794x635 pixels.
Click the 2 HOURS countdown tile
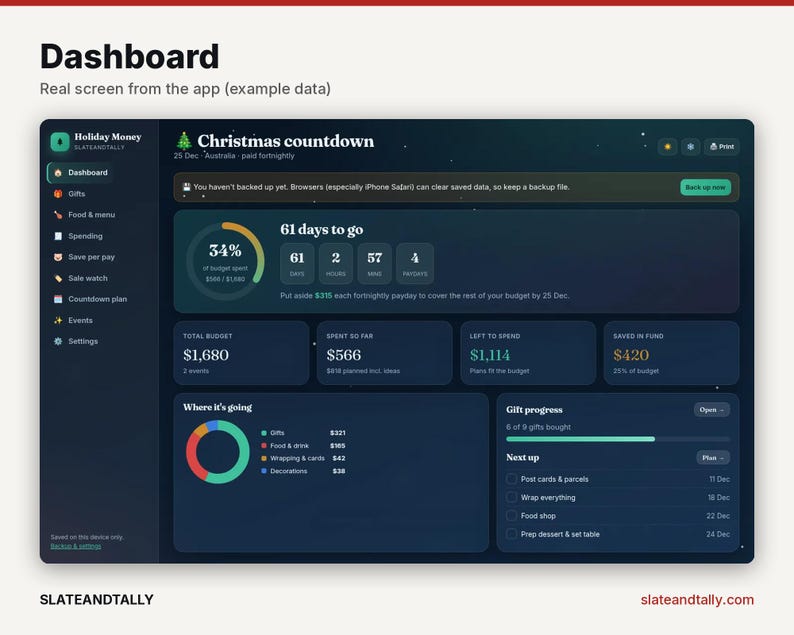pyautogui.click(x=336, y=263)
